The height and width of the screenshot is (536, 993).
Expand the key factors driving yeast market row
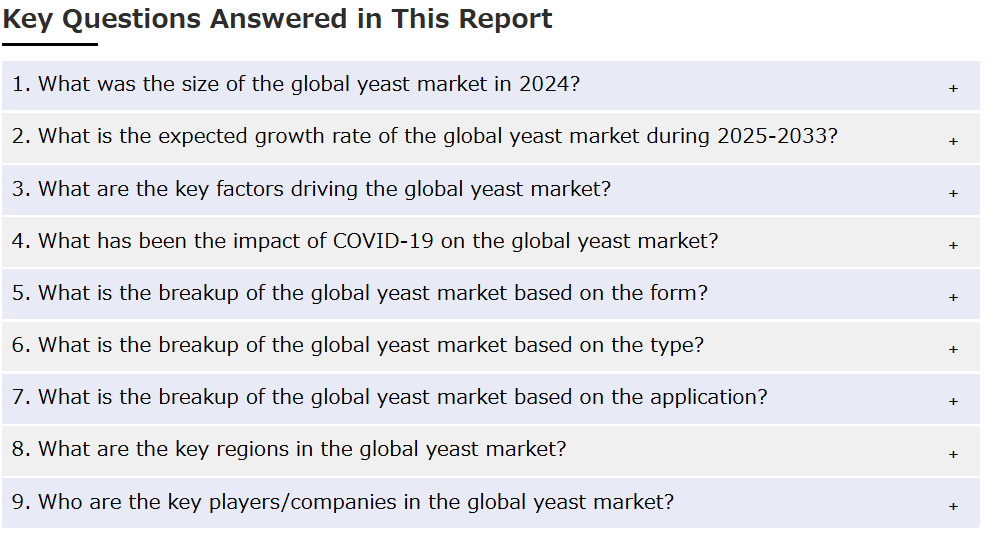point(491,189)
